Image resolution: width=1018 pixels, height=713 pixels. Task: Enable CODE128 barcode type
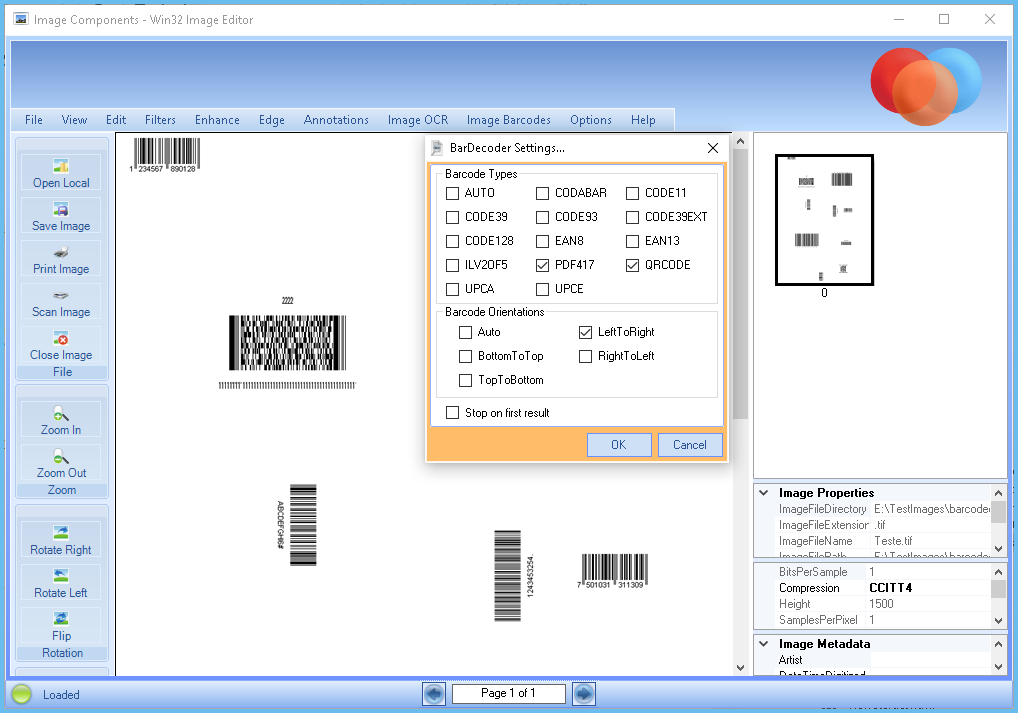point(453,242)
